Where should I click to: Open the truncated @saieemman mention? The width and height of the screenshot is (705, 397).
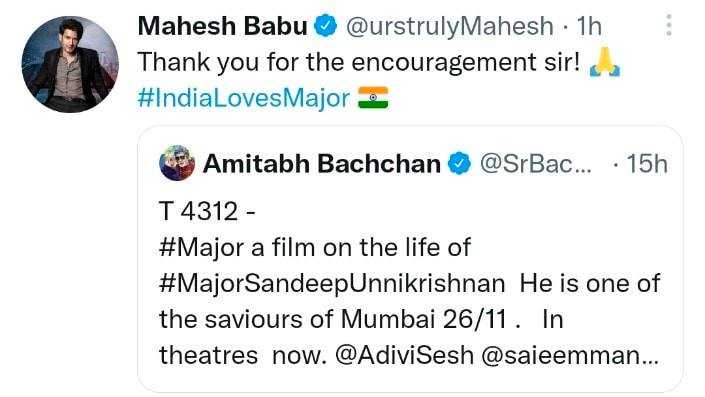pyautogui.click(x=570, y=355)
